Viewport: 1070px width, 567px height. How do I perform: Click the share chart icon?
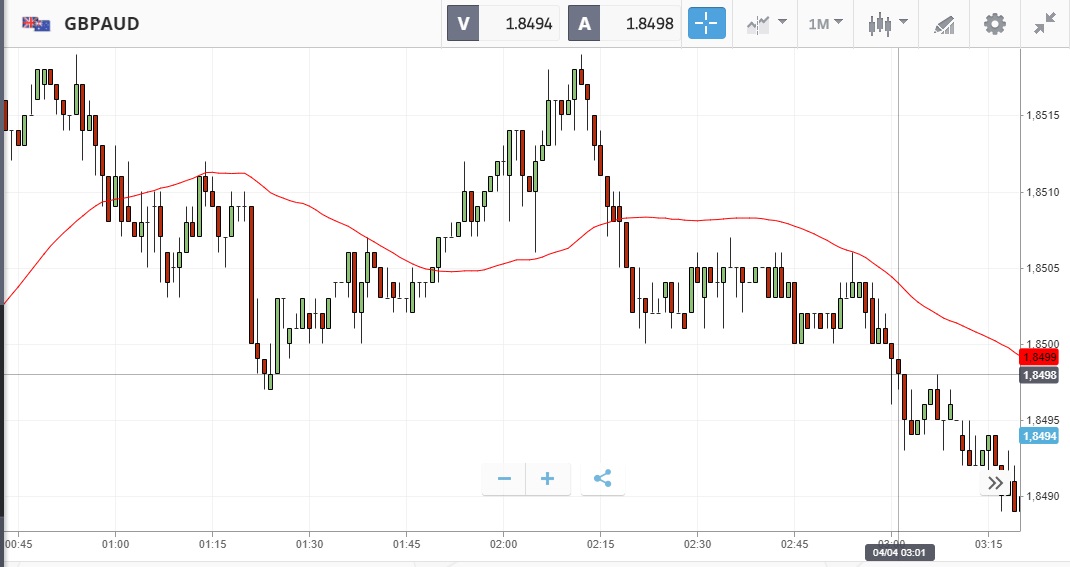(602, 479)
